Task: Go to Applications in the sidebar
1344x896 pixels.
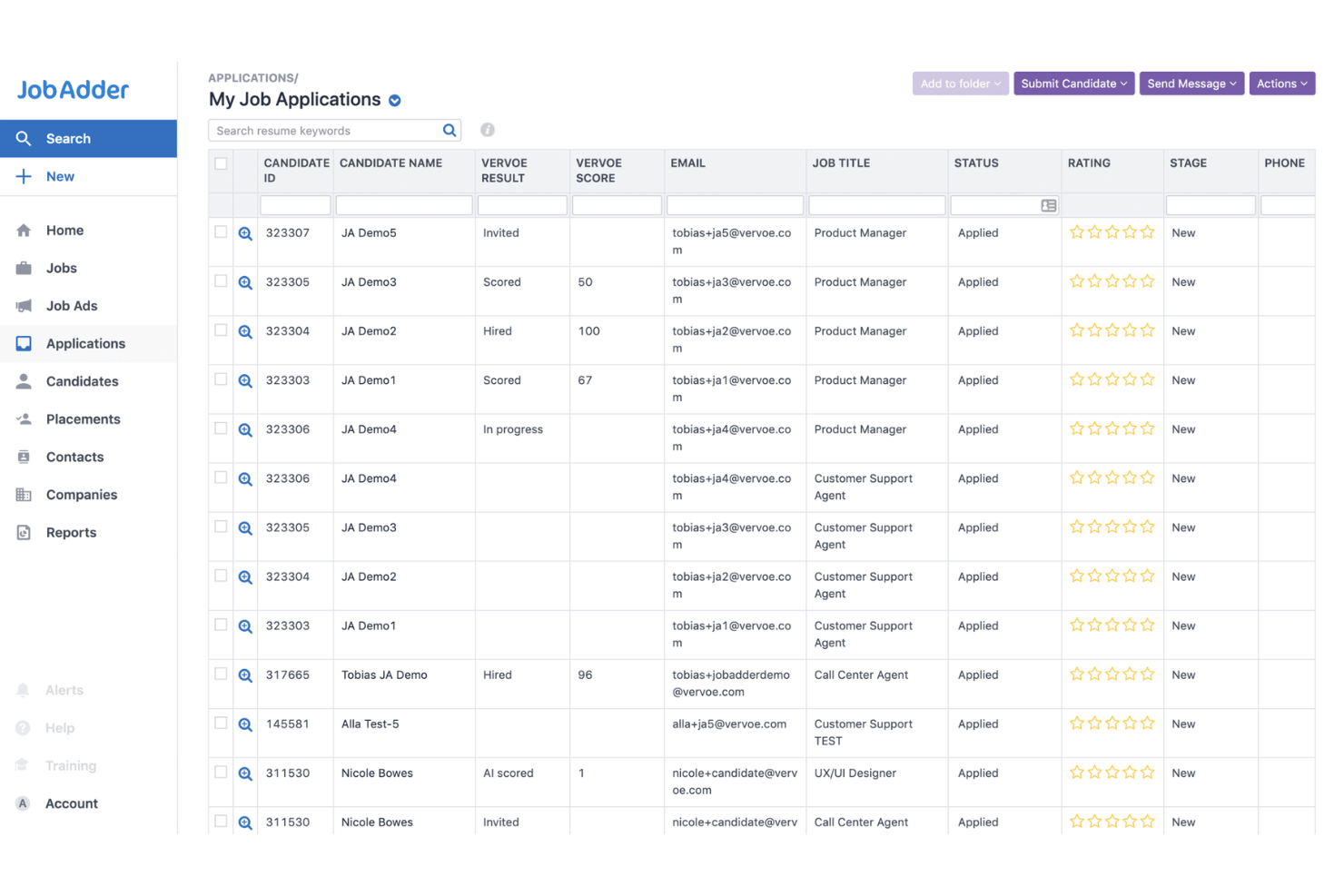Action: point(88,343)
